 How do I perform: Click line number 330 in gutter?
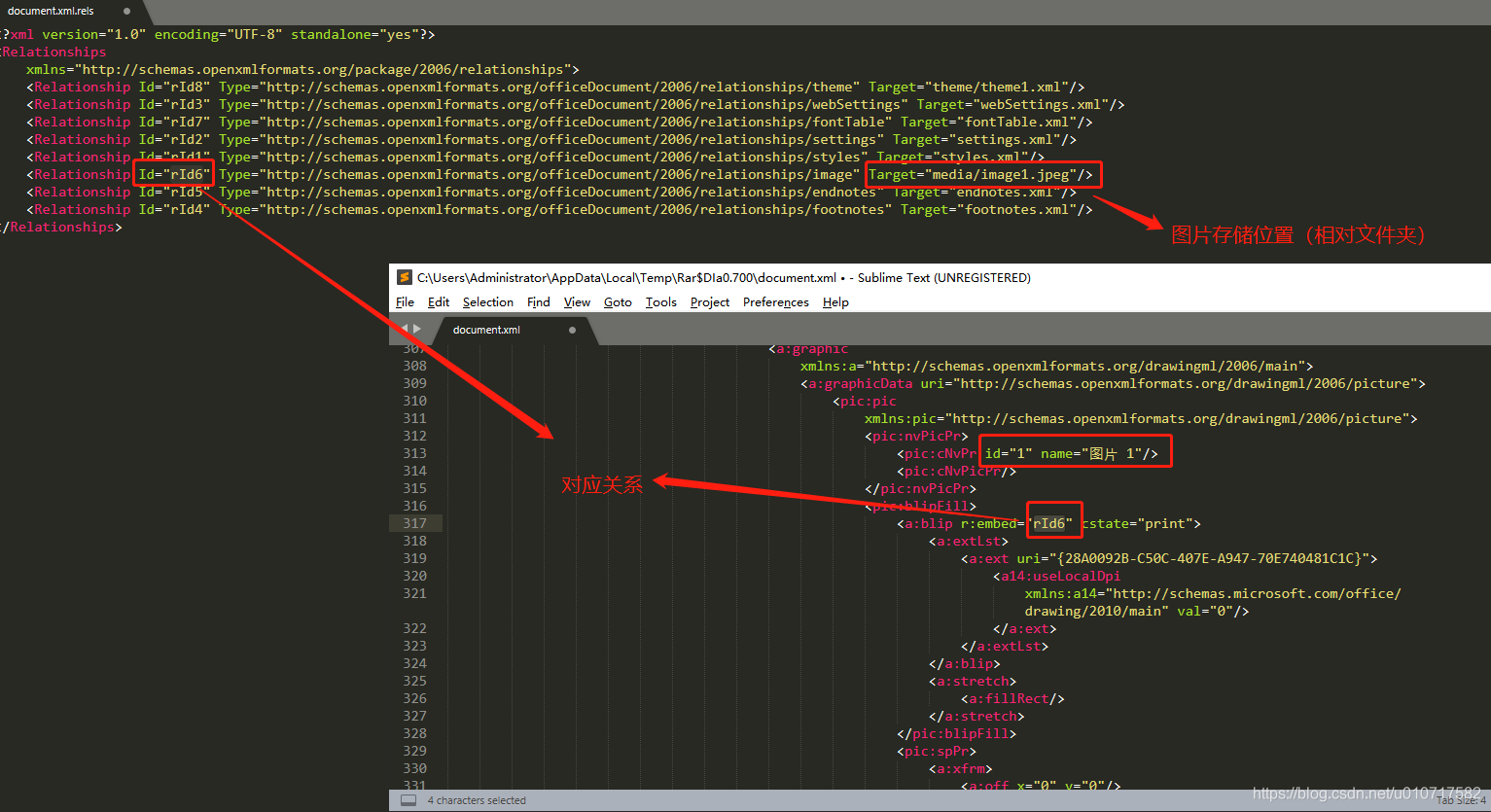pyautogui.click(x=414, y=768)
